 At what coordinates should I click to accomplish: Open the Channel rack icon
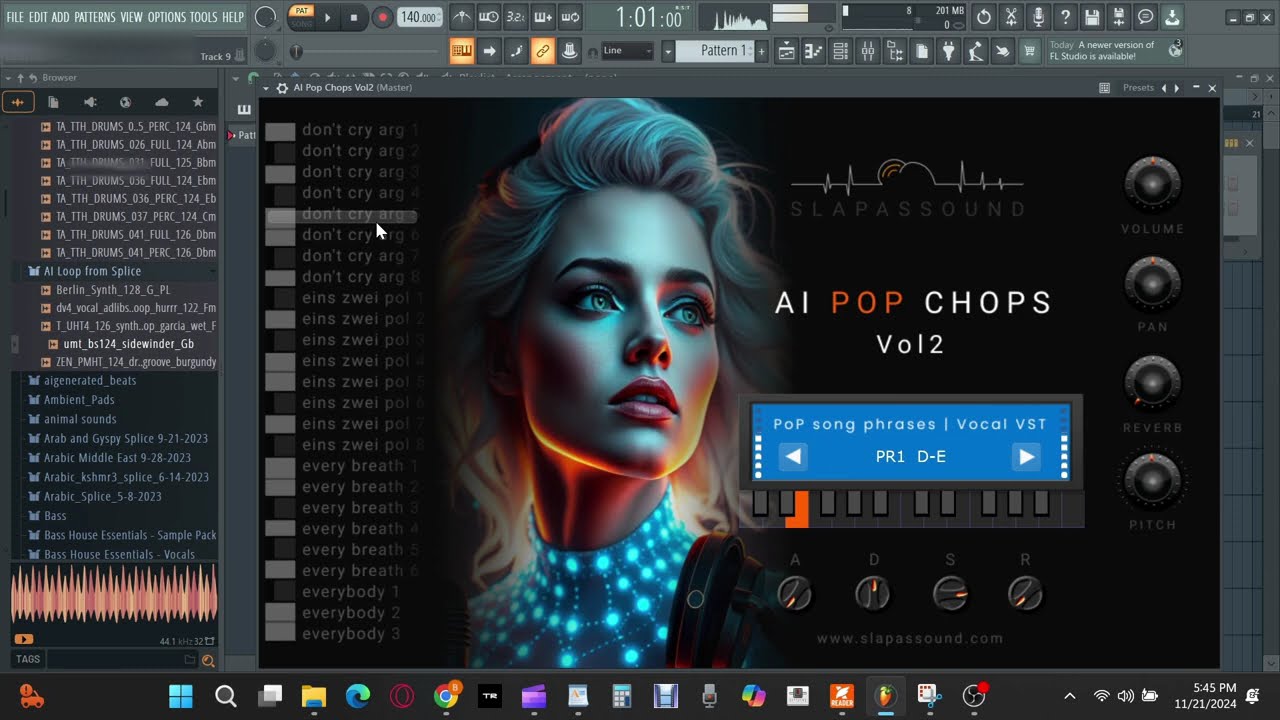840,51
